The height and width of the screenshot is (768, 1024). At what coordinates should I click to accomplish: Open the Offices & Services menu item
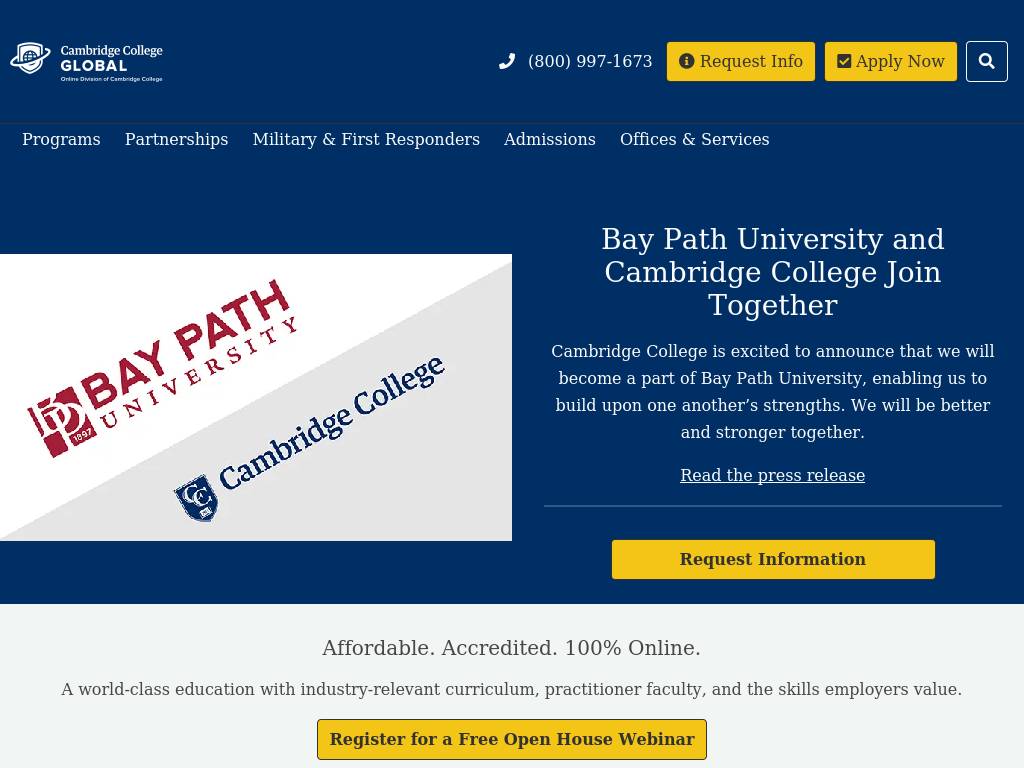[x=694, y=139]
